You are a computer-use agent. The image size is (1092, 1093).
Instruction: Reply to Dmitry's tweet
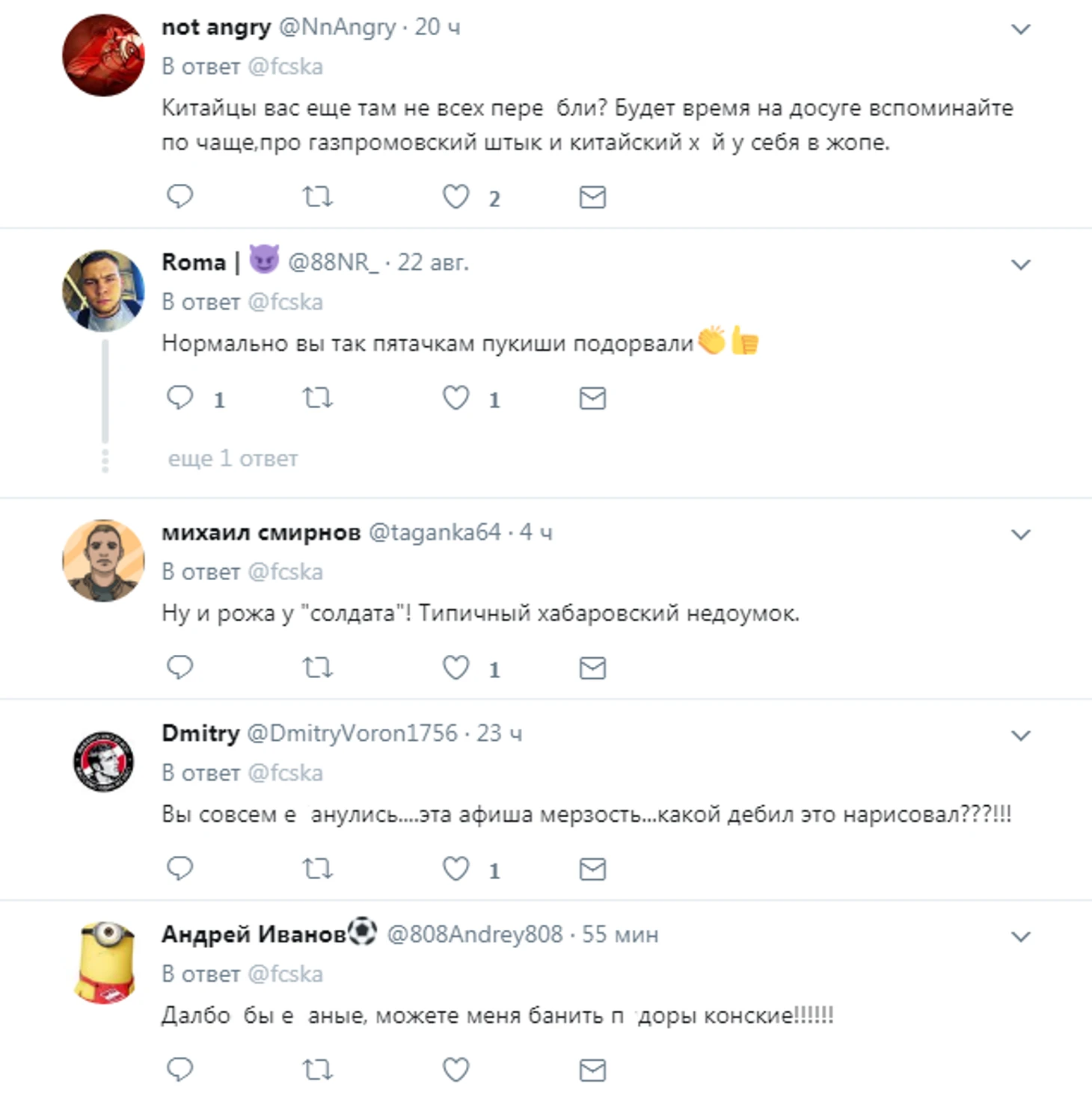(180, 869)
